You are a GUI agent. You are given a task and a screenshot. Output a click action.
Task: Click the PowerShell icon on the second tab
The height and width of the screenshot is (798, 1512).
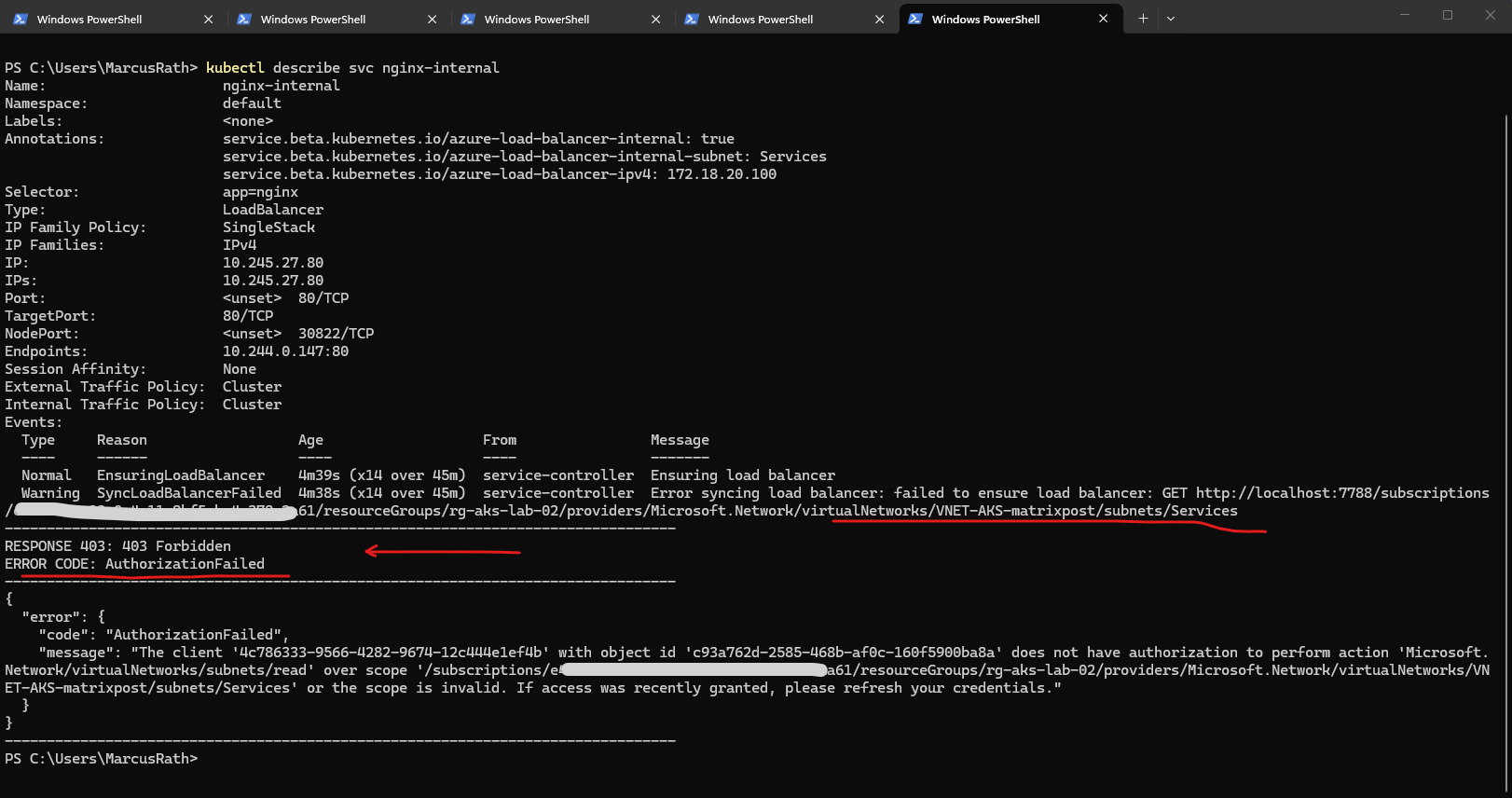pyautogui.click(x=244, y=19)
